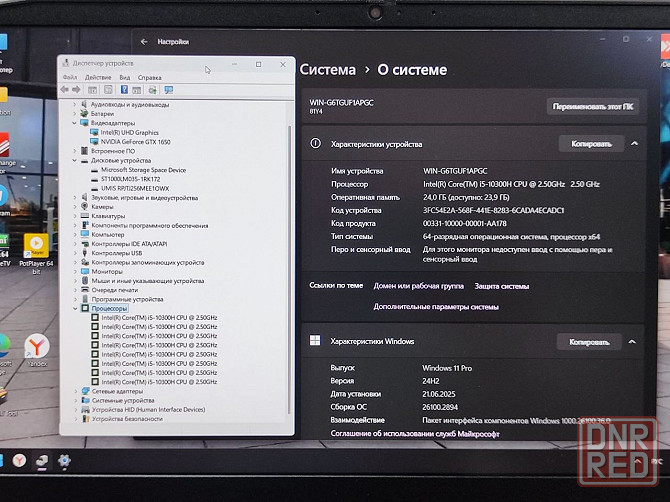Click the properties sheet toolbar icon
This screenshot has height=502, width=670.
click(108, 90)
